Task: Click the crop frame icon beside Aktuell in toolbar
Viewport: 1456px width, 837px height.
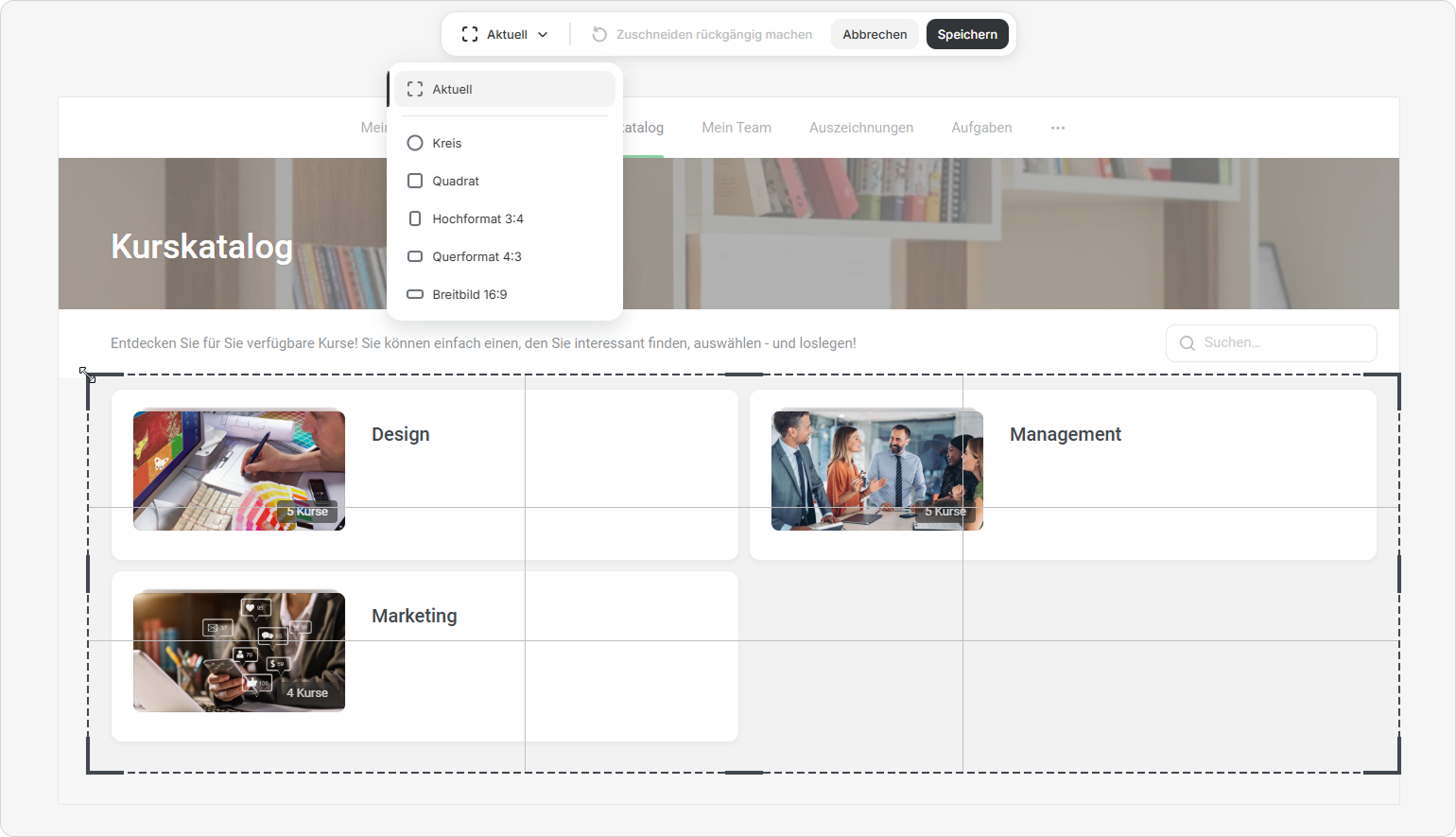Action: (470, 34)
